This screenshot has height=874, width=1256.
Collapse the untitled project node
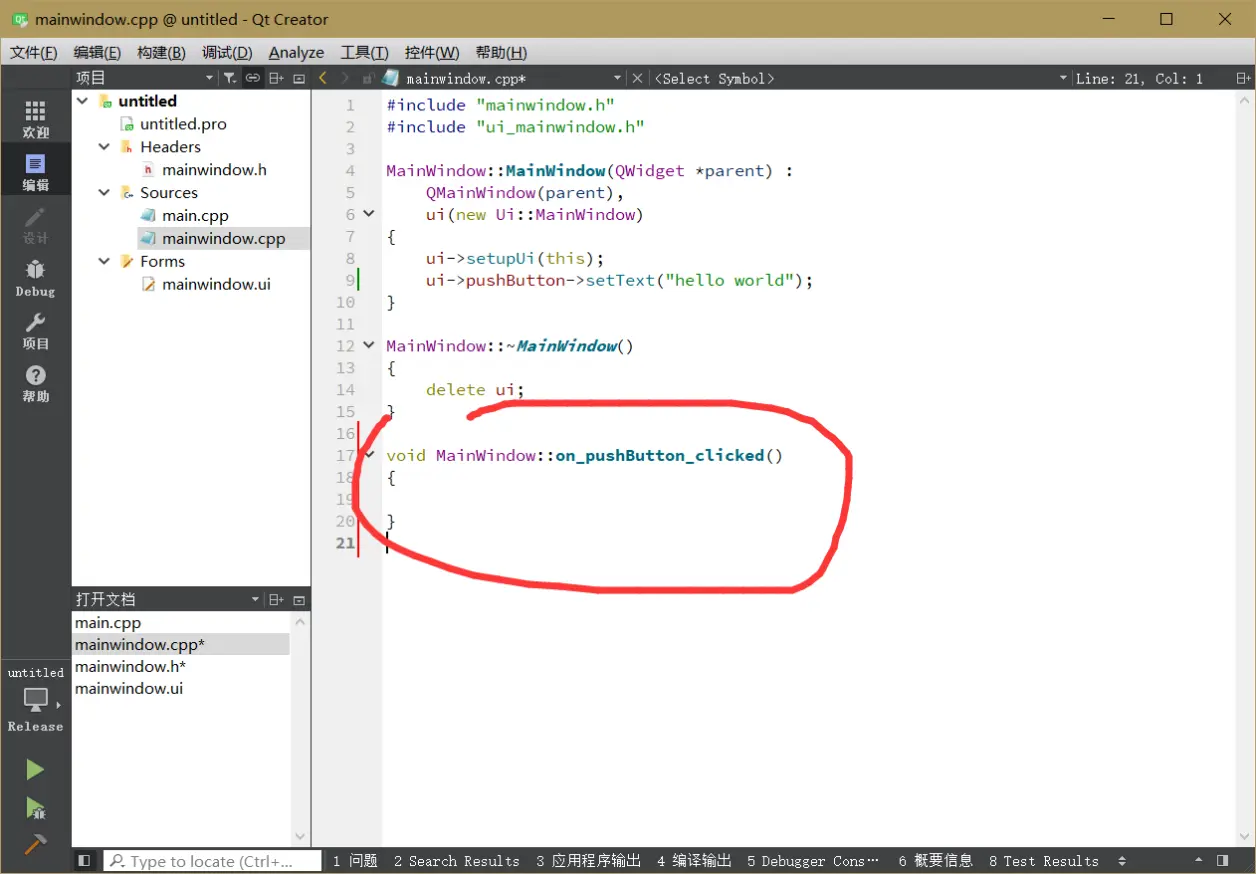(82, 101)
